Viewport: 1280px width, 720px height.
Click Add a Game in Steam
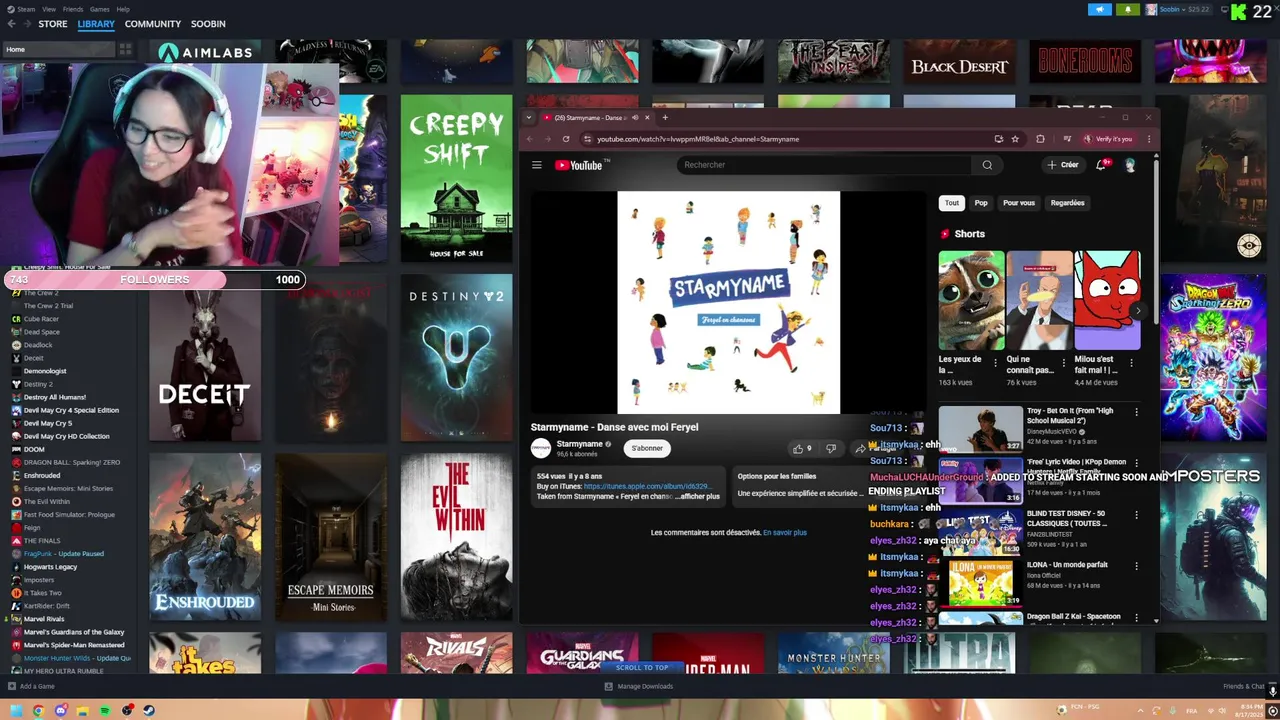31,686
